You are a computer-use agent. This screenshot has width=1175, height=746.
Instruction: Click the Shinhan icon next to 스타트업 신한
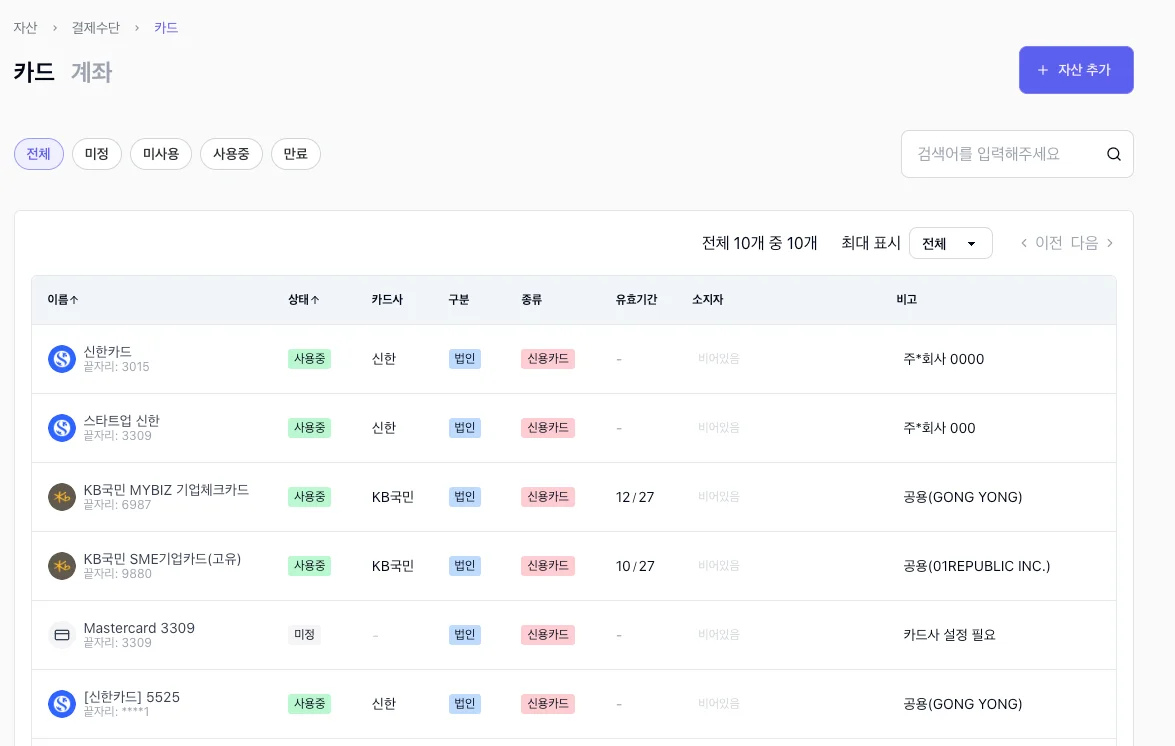coord(62,427)
